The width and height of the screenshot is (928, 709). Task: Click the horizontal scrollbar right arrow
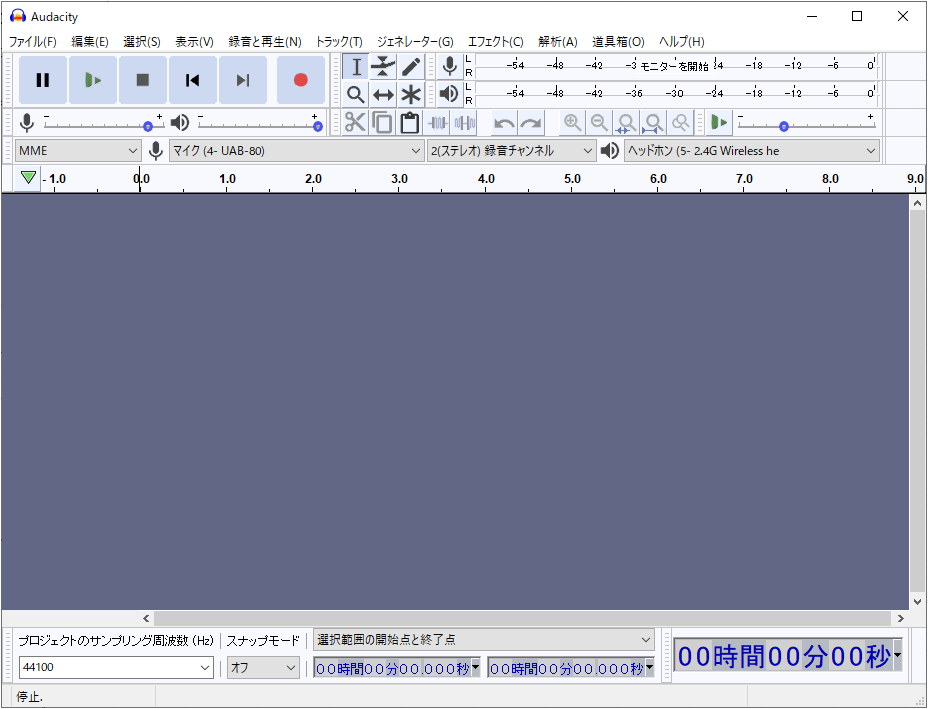(901, 618)
